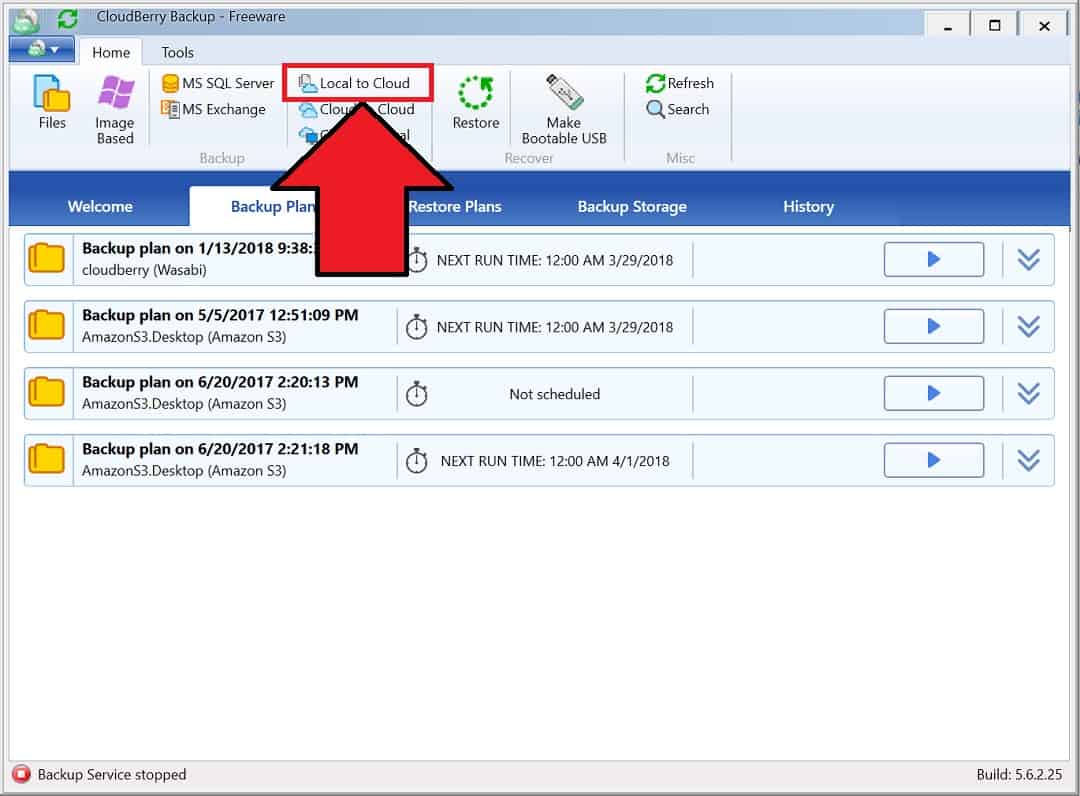Click folder icon of the 1/13/2018 plan

pos(47,259)
